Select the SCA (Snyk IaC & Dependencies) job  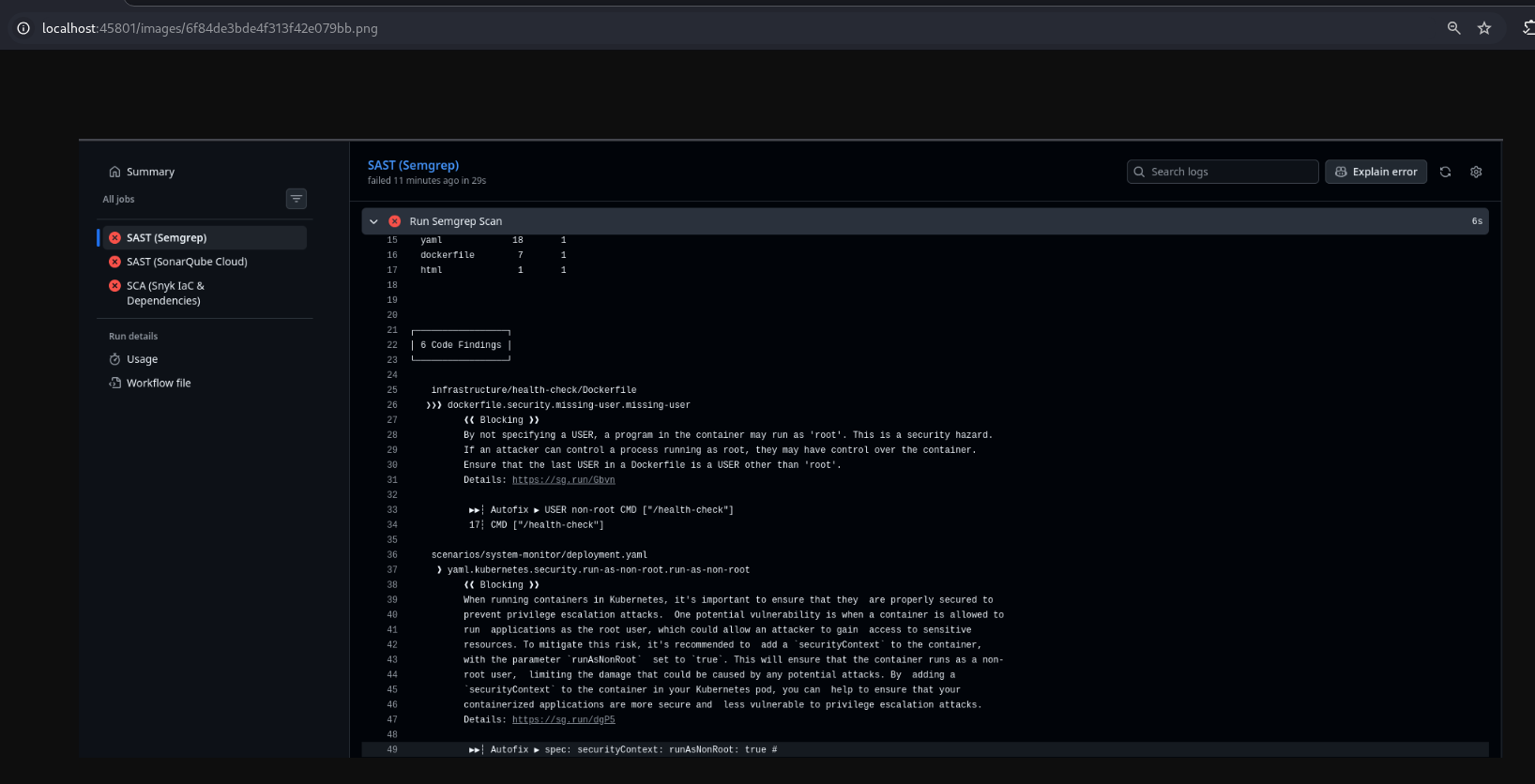(x=165, y=294)
